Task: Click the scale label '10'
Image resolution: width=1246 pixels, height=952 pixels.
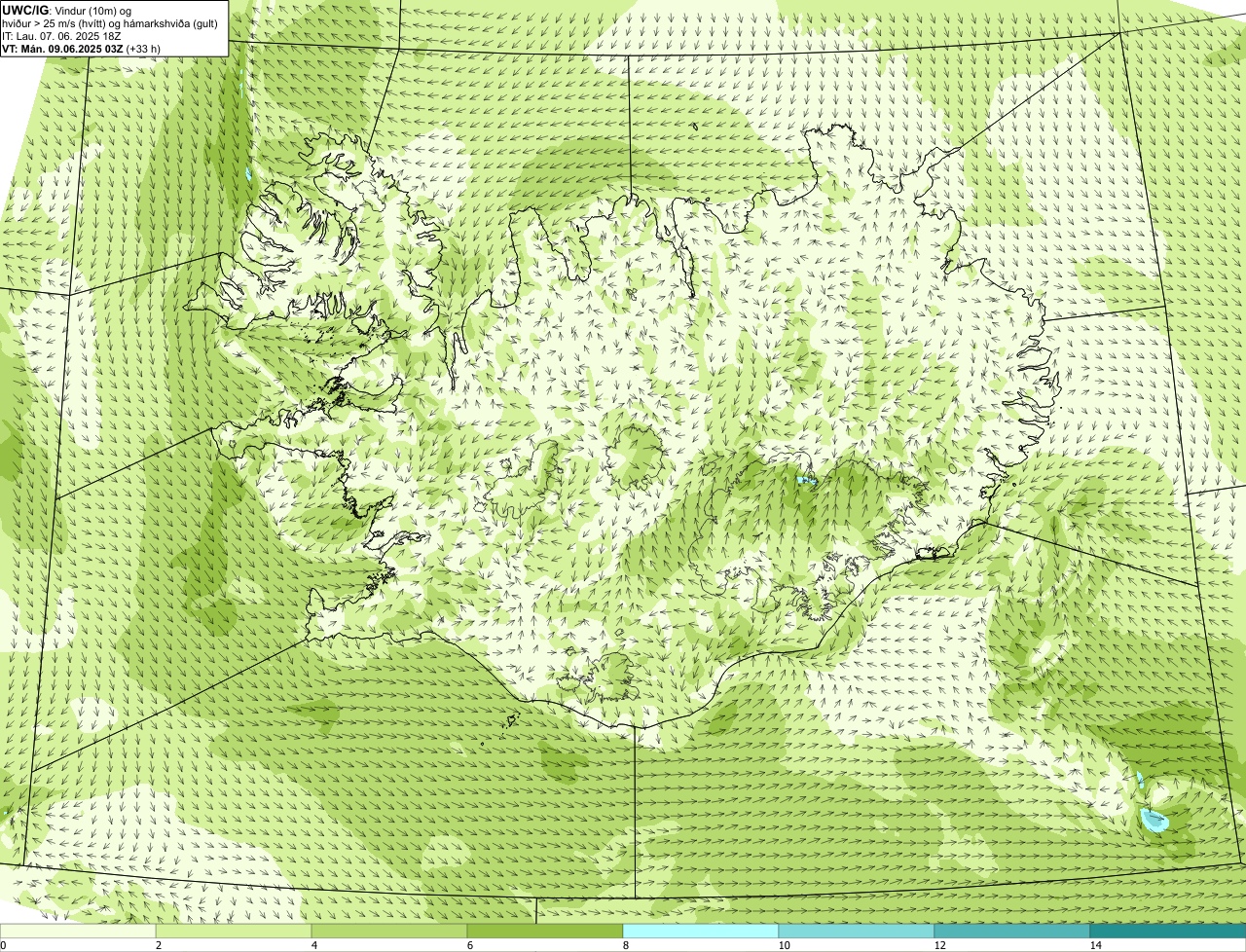Action: click(x=784, y=945)
